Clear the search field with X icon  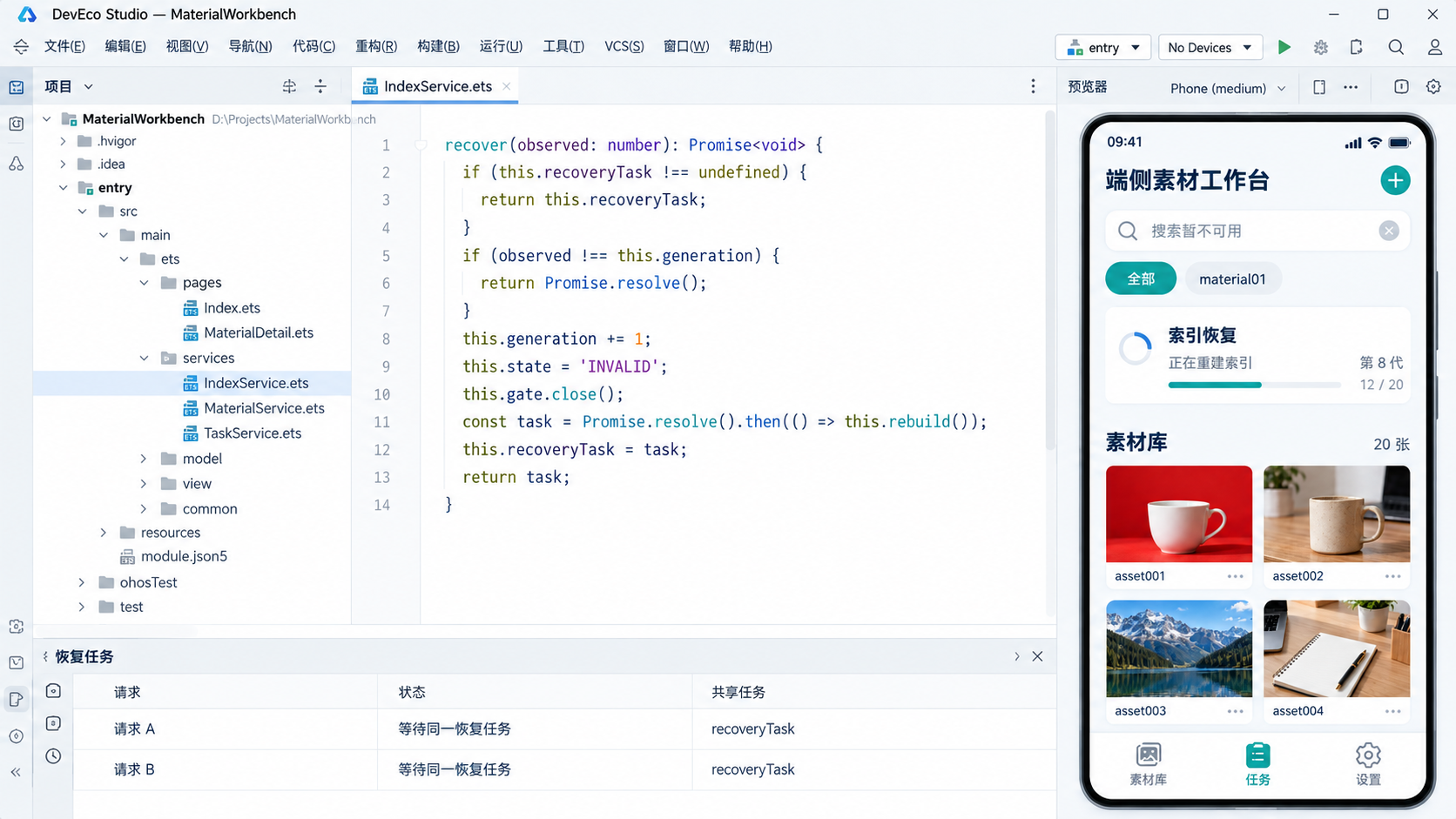[x=1389, y=231]
